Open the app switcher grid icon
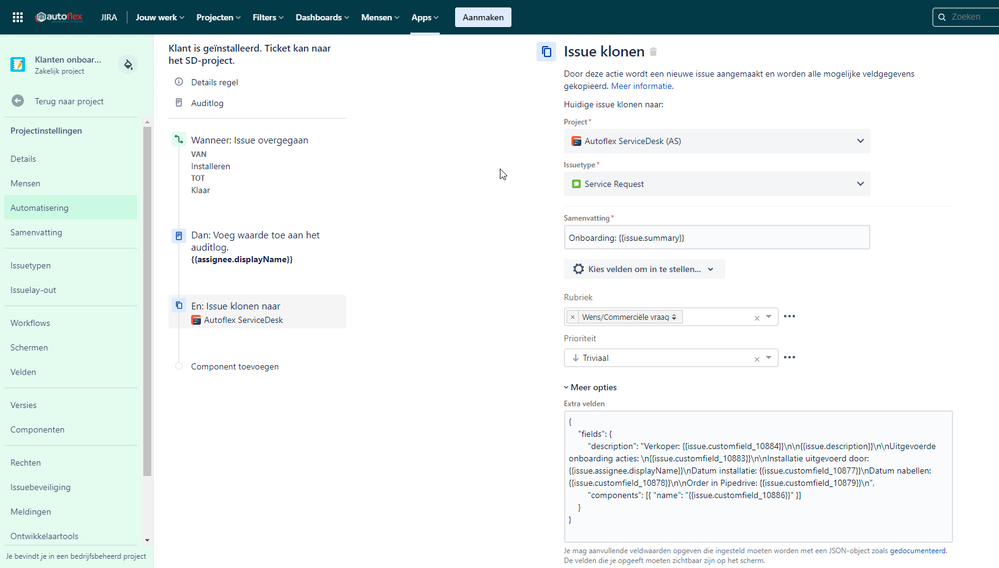999x568 pixels. coord(18,17)
